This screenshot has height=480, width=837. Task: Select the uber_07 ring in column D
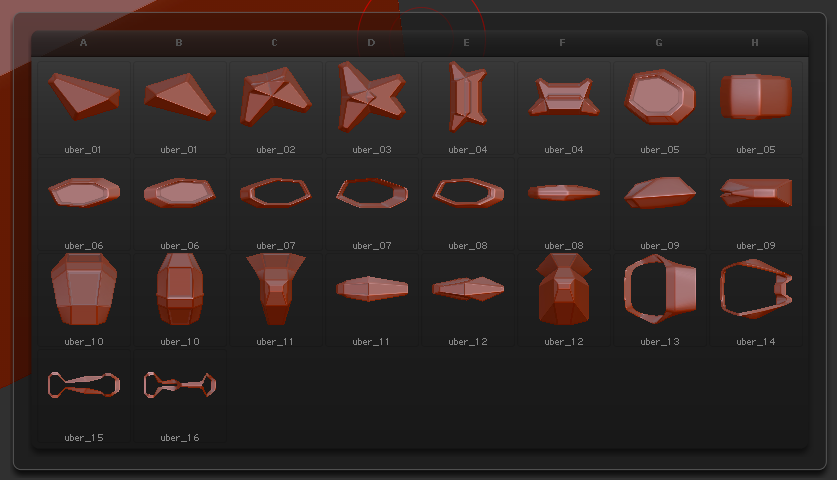point(372,204)
